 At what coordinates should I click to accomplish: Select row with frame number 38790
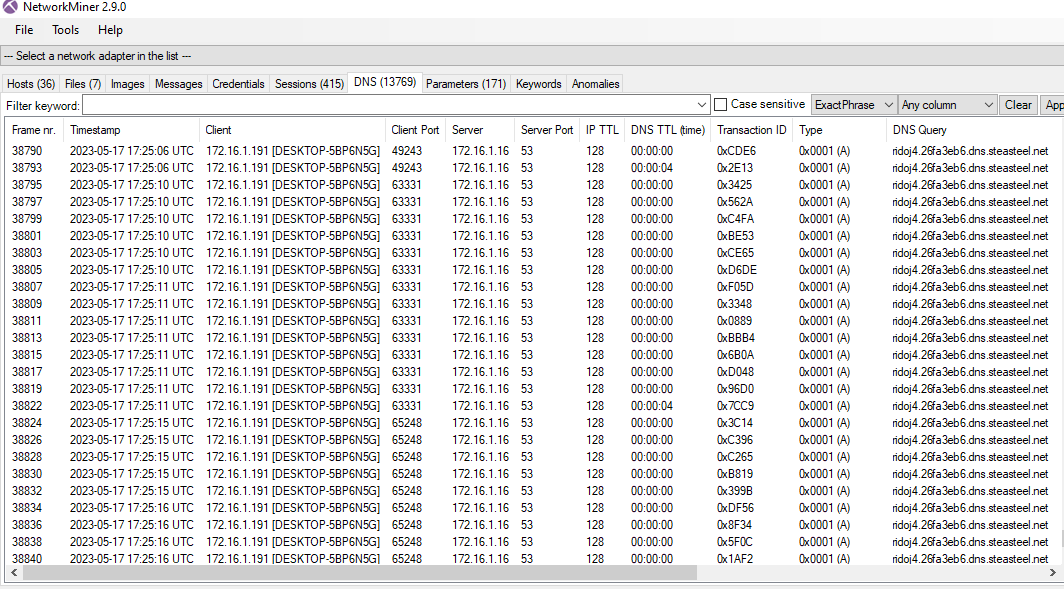(532, 151)
